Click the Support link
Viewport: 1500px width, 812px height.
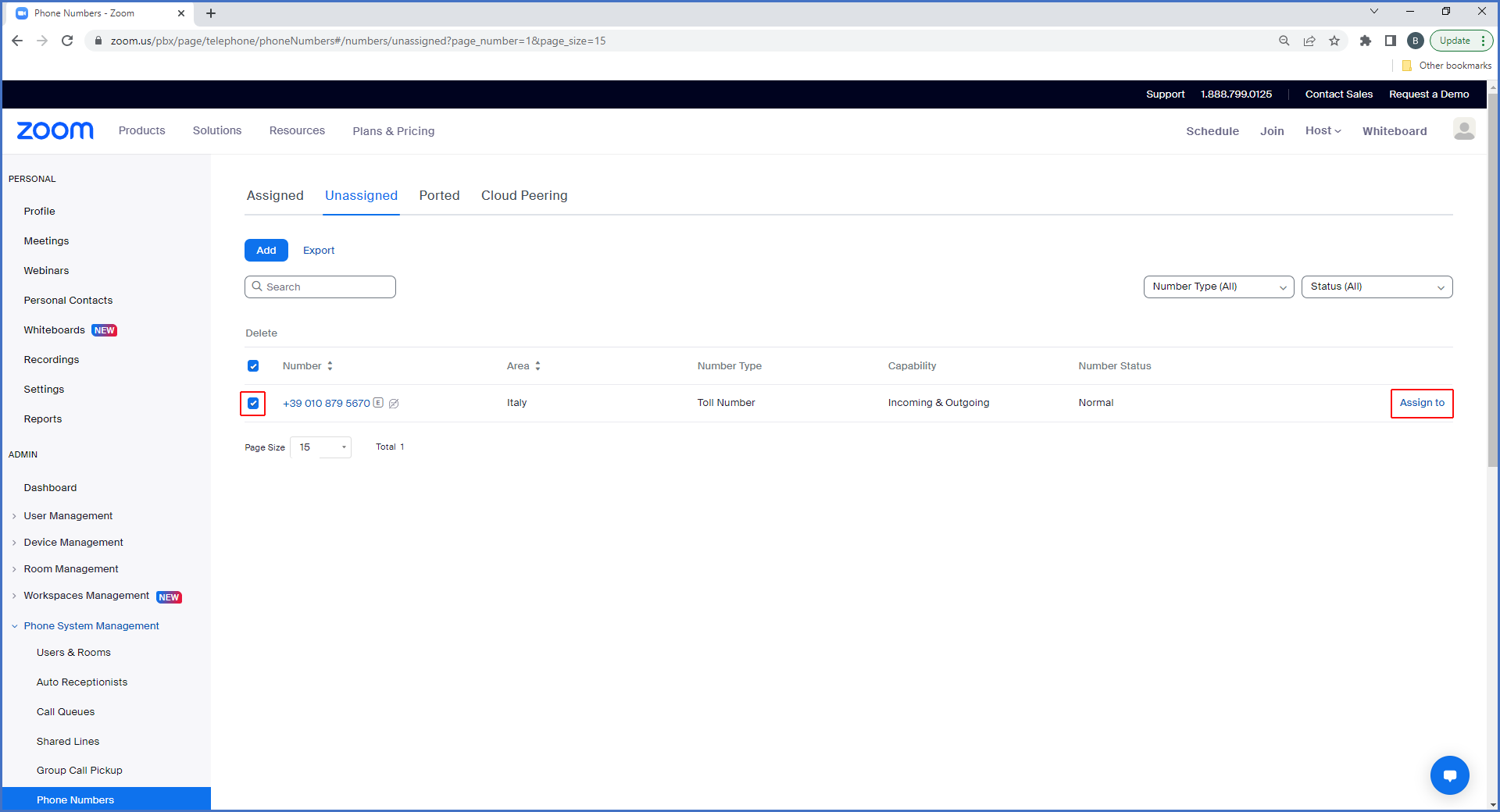1165,94
